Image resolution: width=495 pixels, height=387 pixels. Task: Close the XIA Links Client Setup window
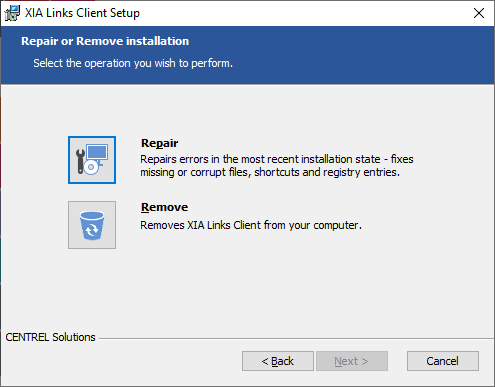click(479, 13)
